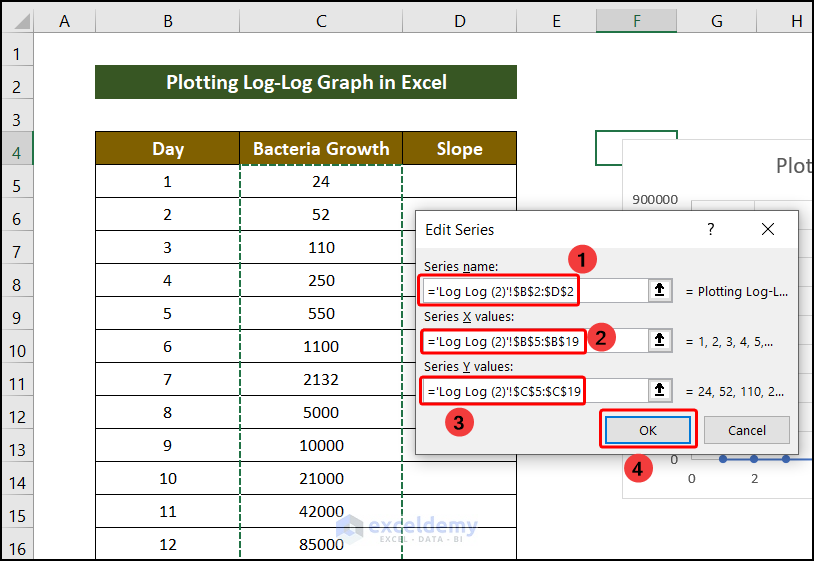Select the title cell Plotting Log-Log Graph

pyautogui.click(x=306, y=82)
